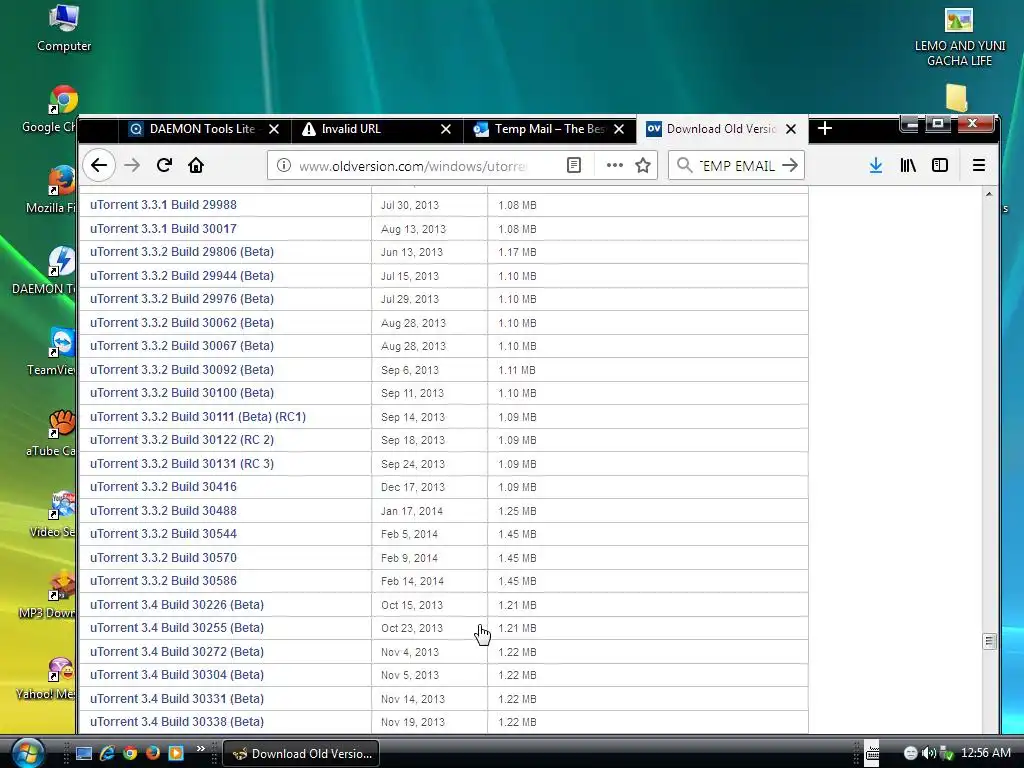The image size is (1024, 768).
Task: Open the Library icon
Action: [908, 165]
